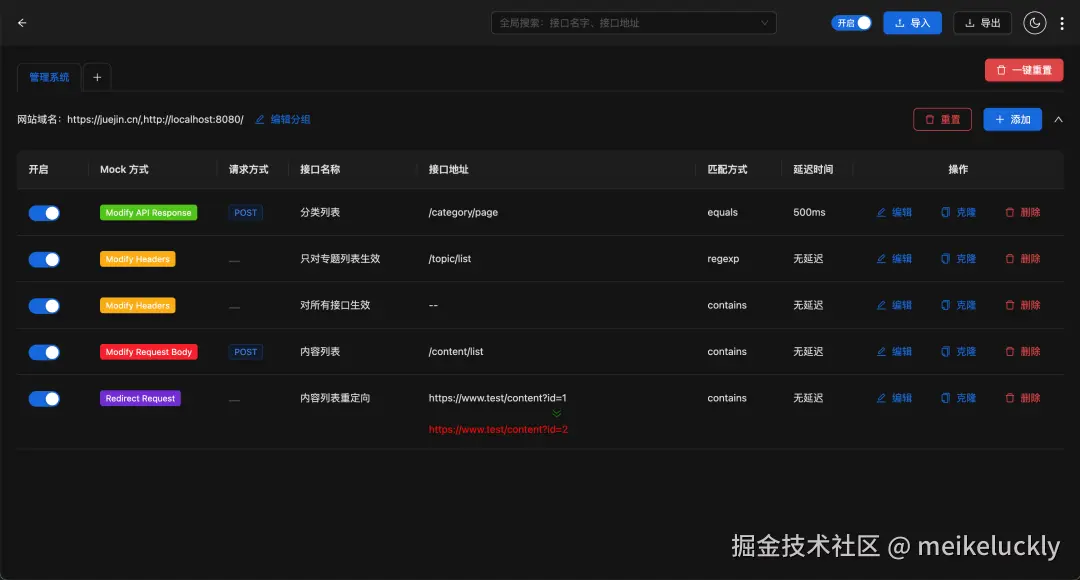The width and height of the screenshot is (1080, 580).
Task: Click the red 一键重置 button
Action: (1024, 70)
